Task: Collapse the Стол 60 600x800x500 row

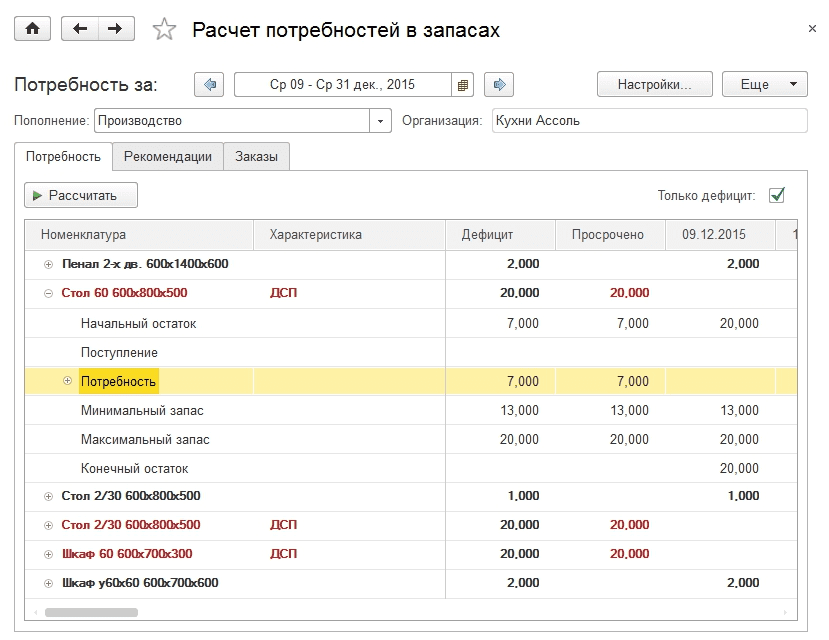Action: click(x=48, y=293)
